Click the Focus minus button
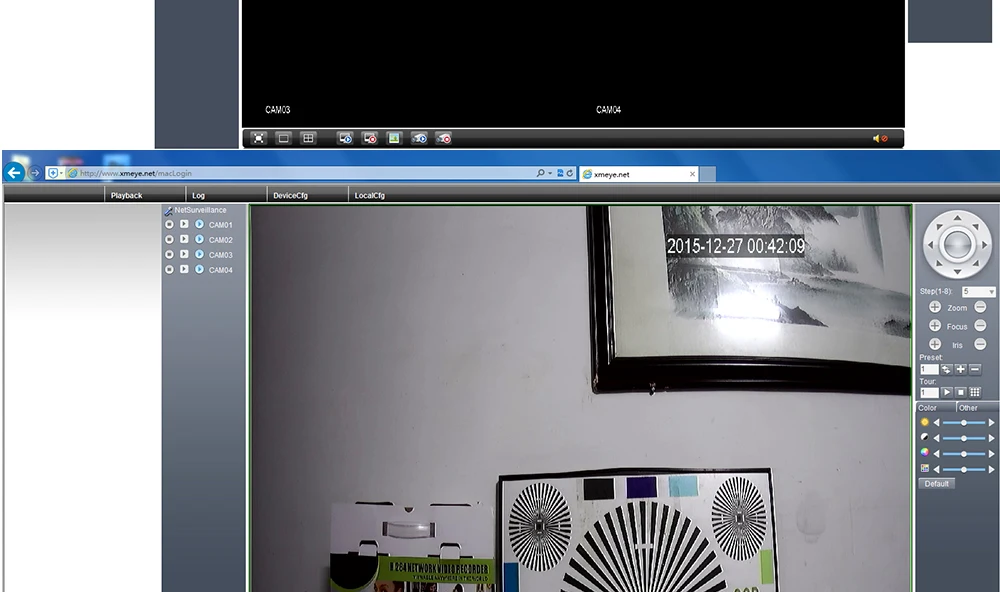 [980, 326]
